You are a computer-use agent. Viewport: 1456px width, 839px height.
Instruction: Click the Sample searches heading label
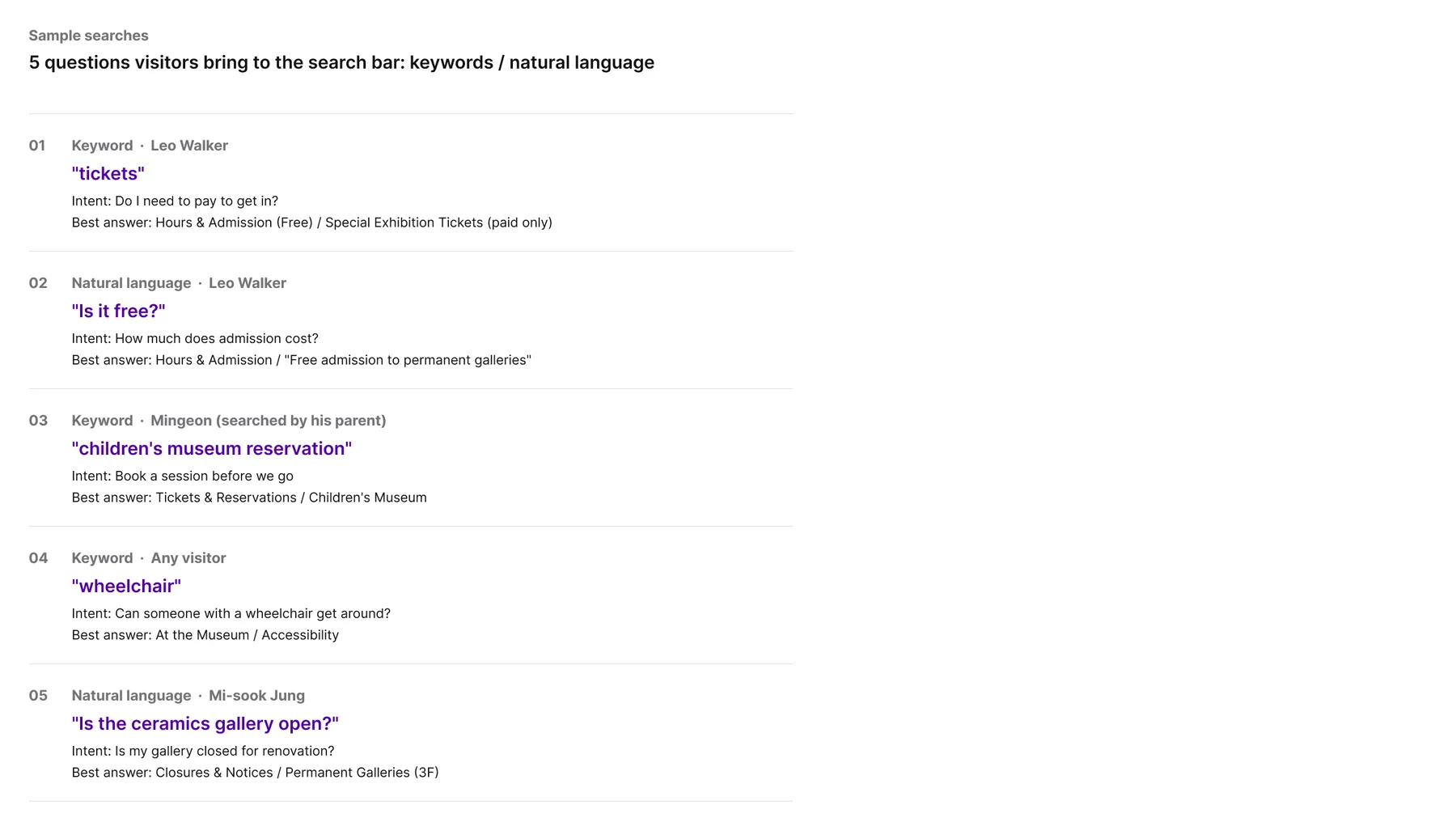click(88, 36)
